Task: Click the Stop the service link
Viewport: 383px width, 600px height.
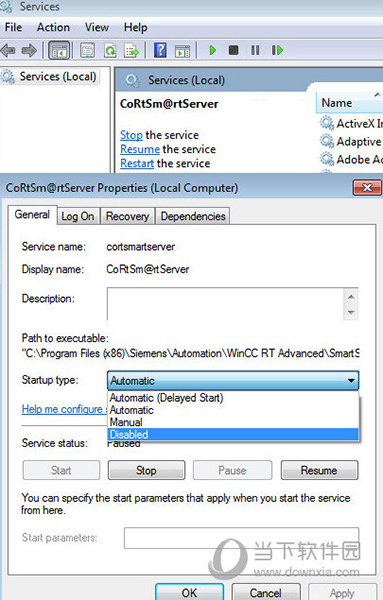Action: 131,135
